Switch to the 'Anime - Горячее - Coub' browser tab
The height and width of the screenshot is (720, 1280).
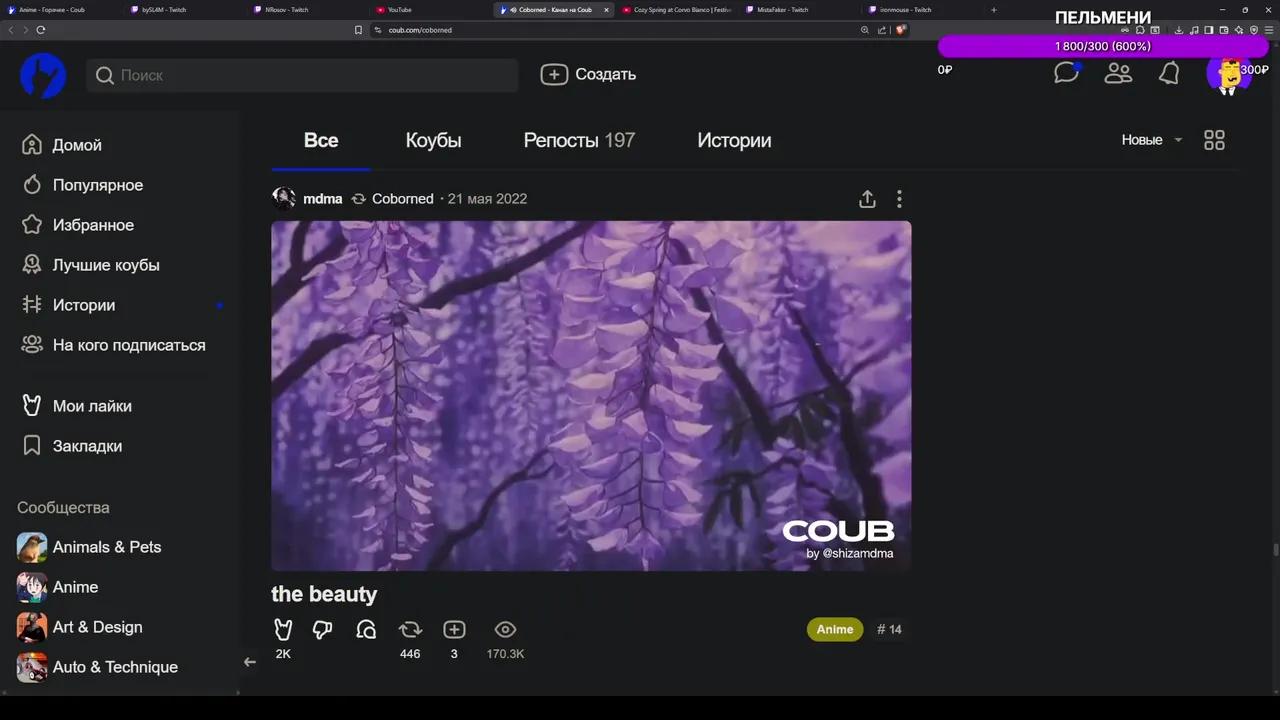click(x=62, y=10)
